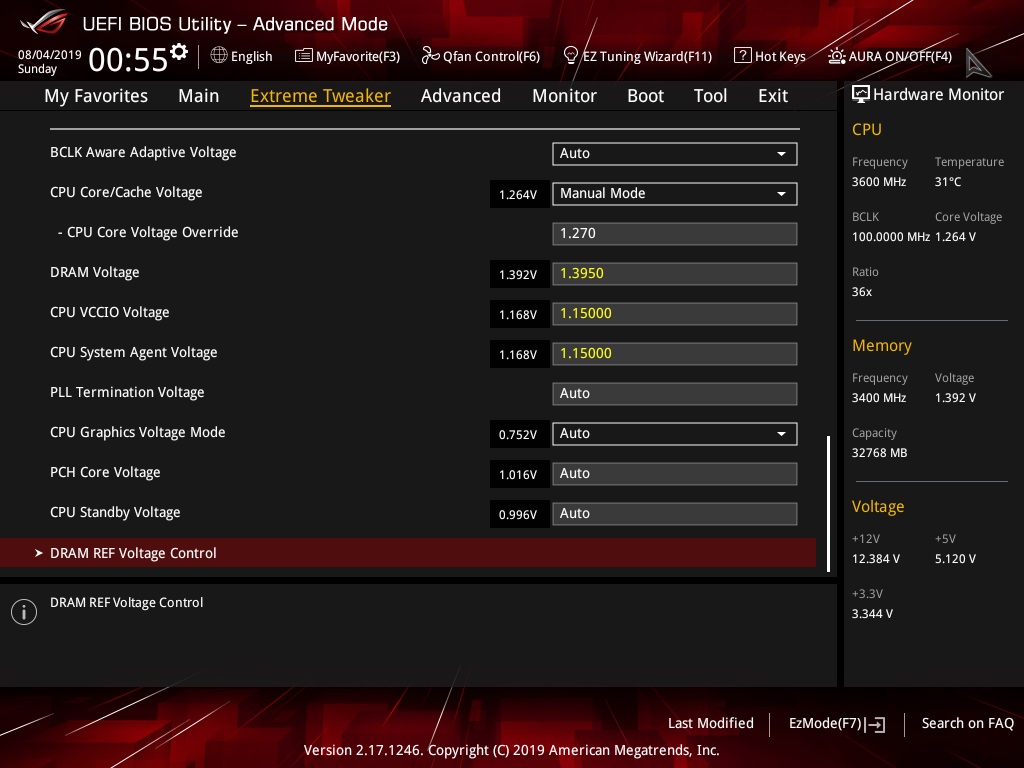The image size is (1024, 768).
Task: Select the Exit tab
Action: (x=773, y=96)
